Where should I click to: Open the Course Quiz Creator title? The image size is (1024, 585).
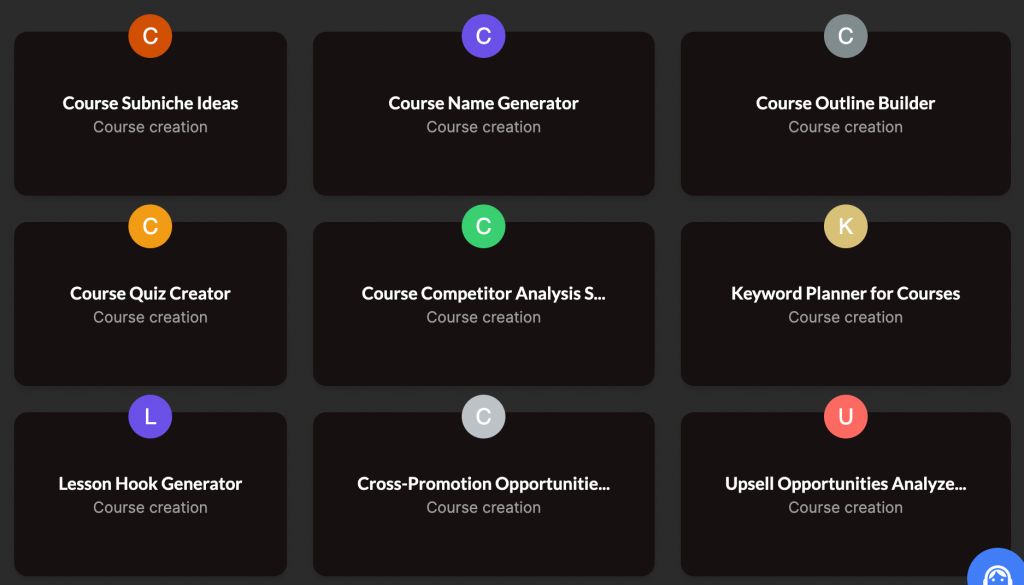click(150, 294)
